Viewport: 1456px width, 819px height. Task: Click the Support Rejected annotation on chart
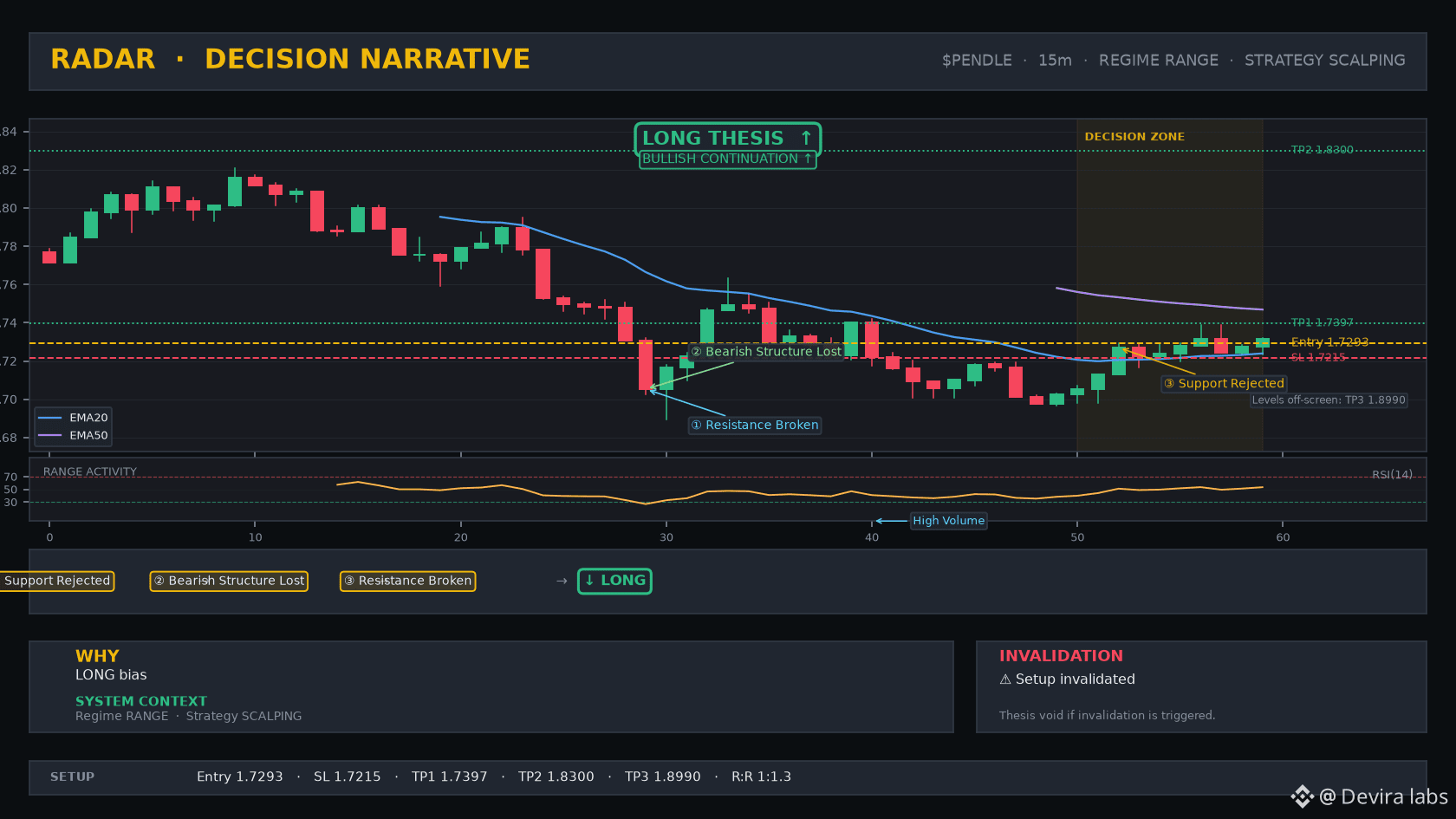tap(1224, 383)
